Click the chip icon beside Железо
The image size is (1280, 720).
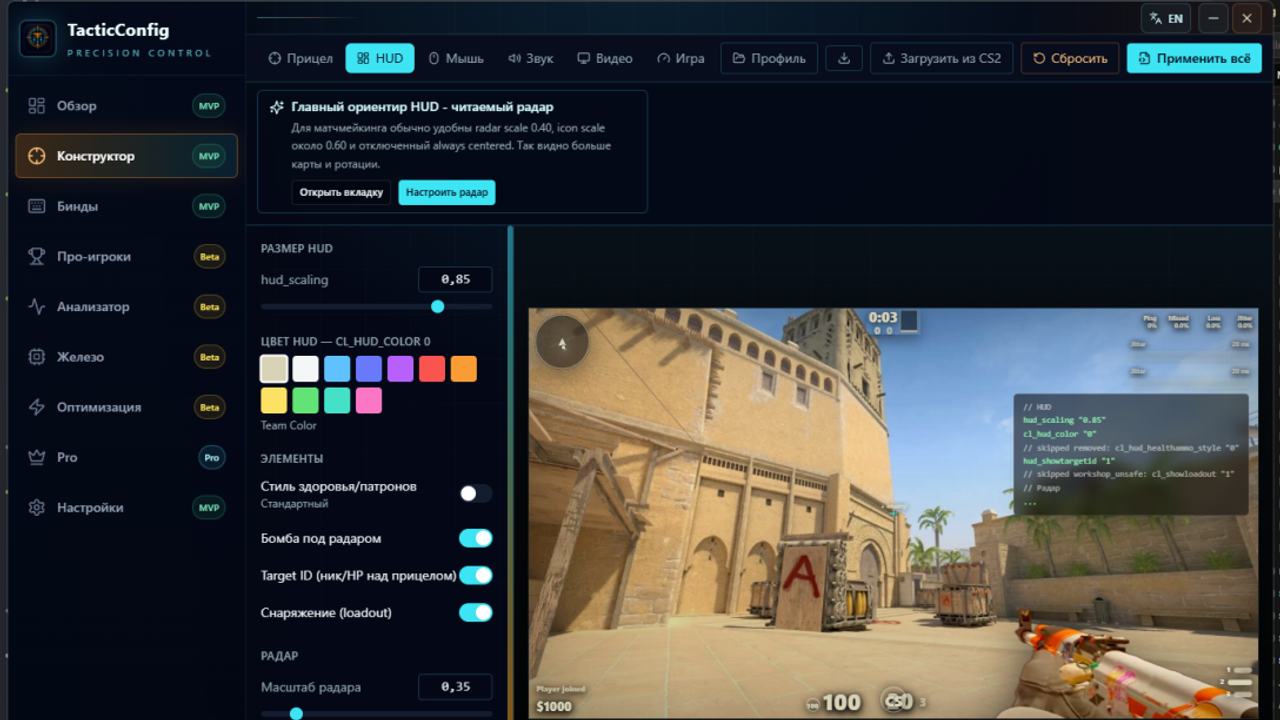click(37, 357)
